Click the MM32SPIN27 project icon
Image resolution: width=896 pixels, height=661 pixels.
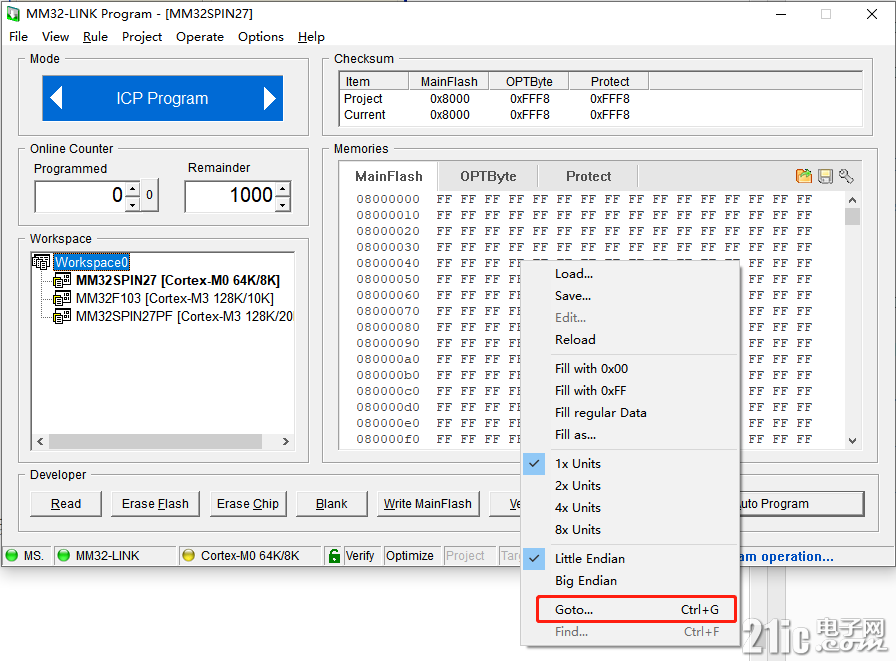(x=62, y=281)
